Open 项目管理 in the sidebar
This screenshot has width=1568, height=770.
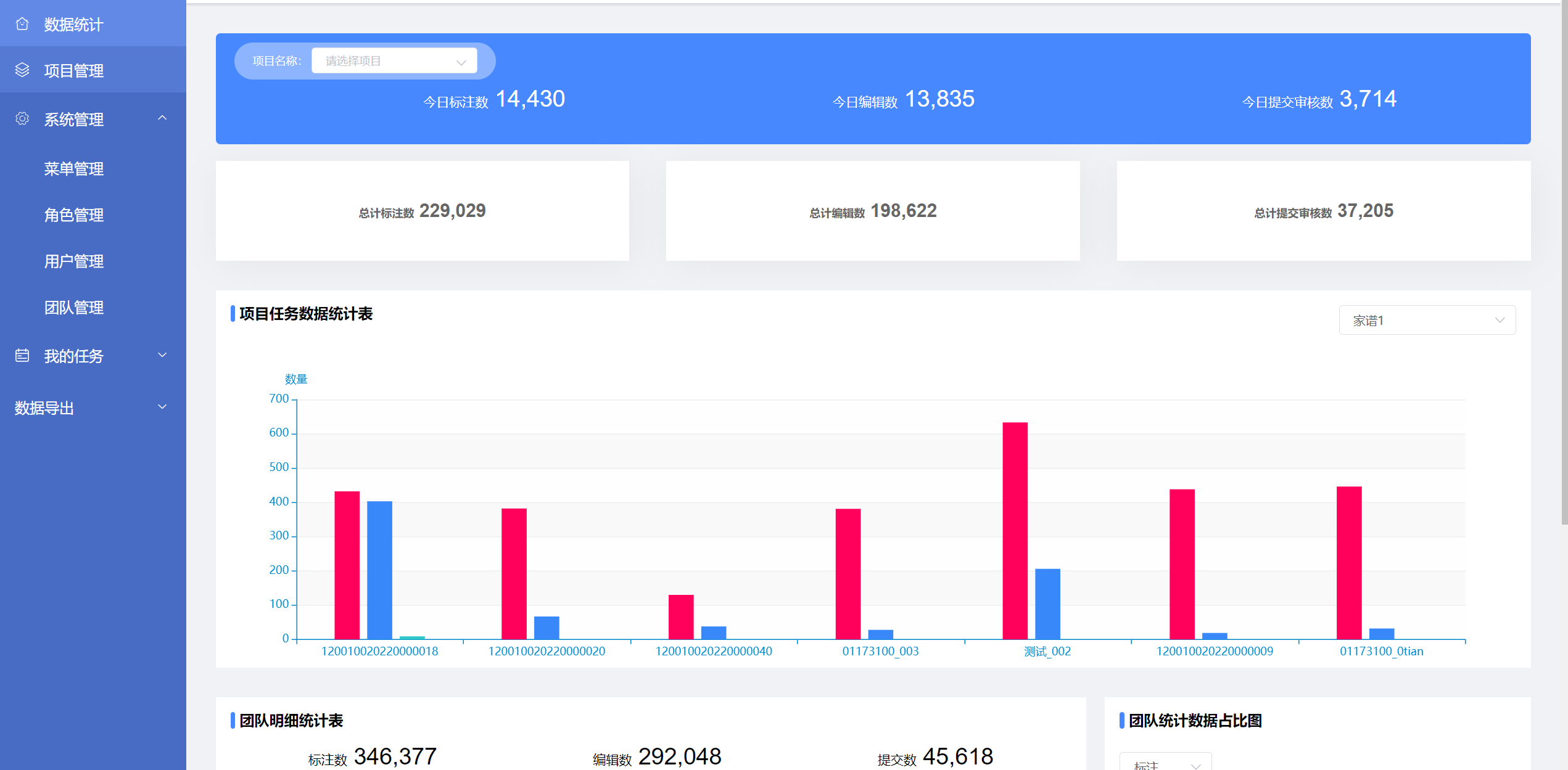point(93,70)
